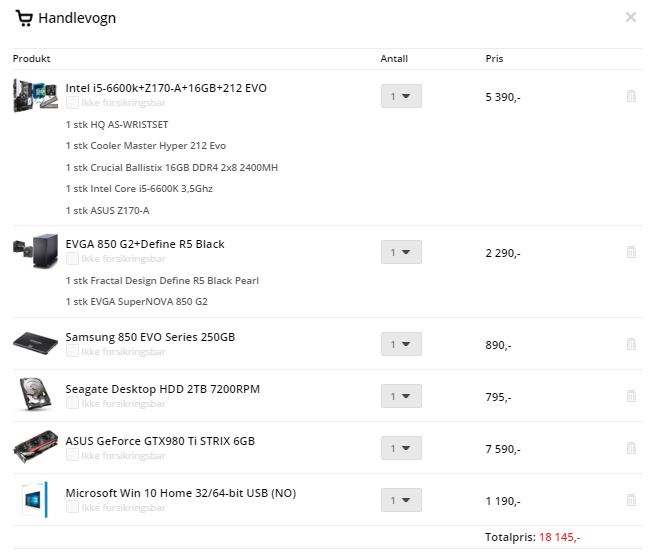Delete the Seagate Desktop HDD 2TB item

(631, 396)
